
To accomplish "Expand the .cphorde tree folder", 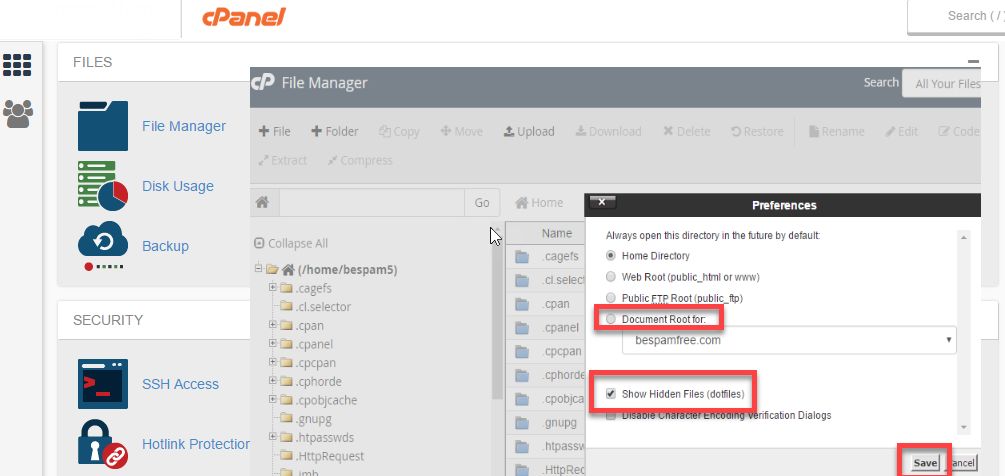I will tap(272, 381).
